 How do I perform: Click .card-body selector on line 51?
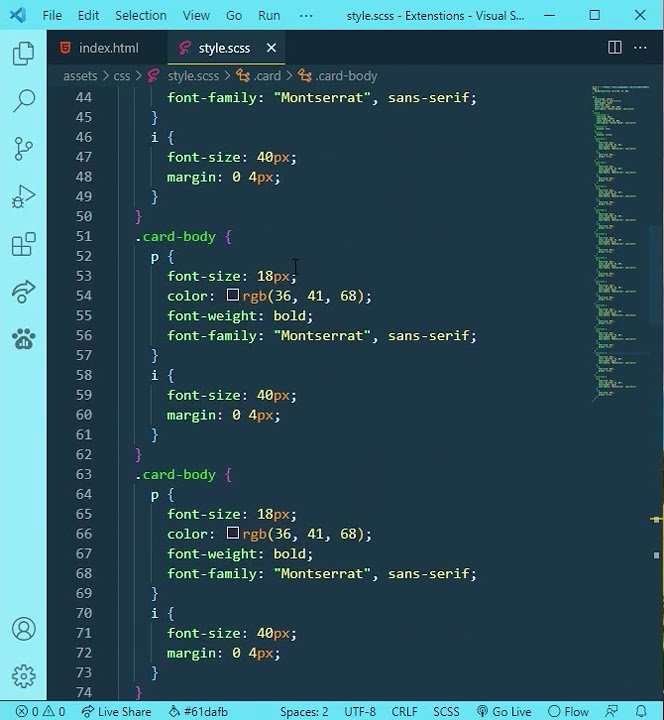pos(175,236)
